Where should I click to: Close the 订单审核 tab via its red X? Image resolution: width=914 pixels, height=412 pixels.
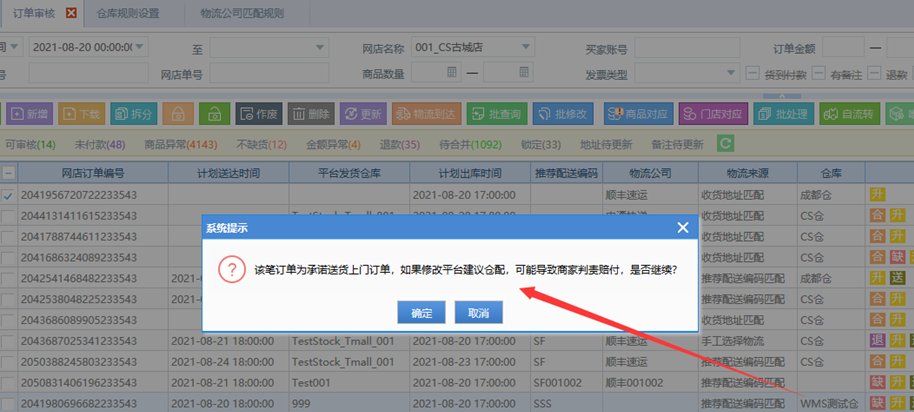(71, 13)
